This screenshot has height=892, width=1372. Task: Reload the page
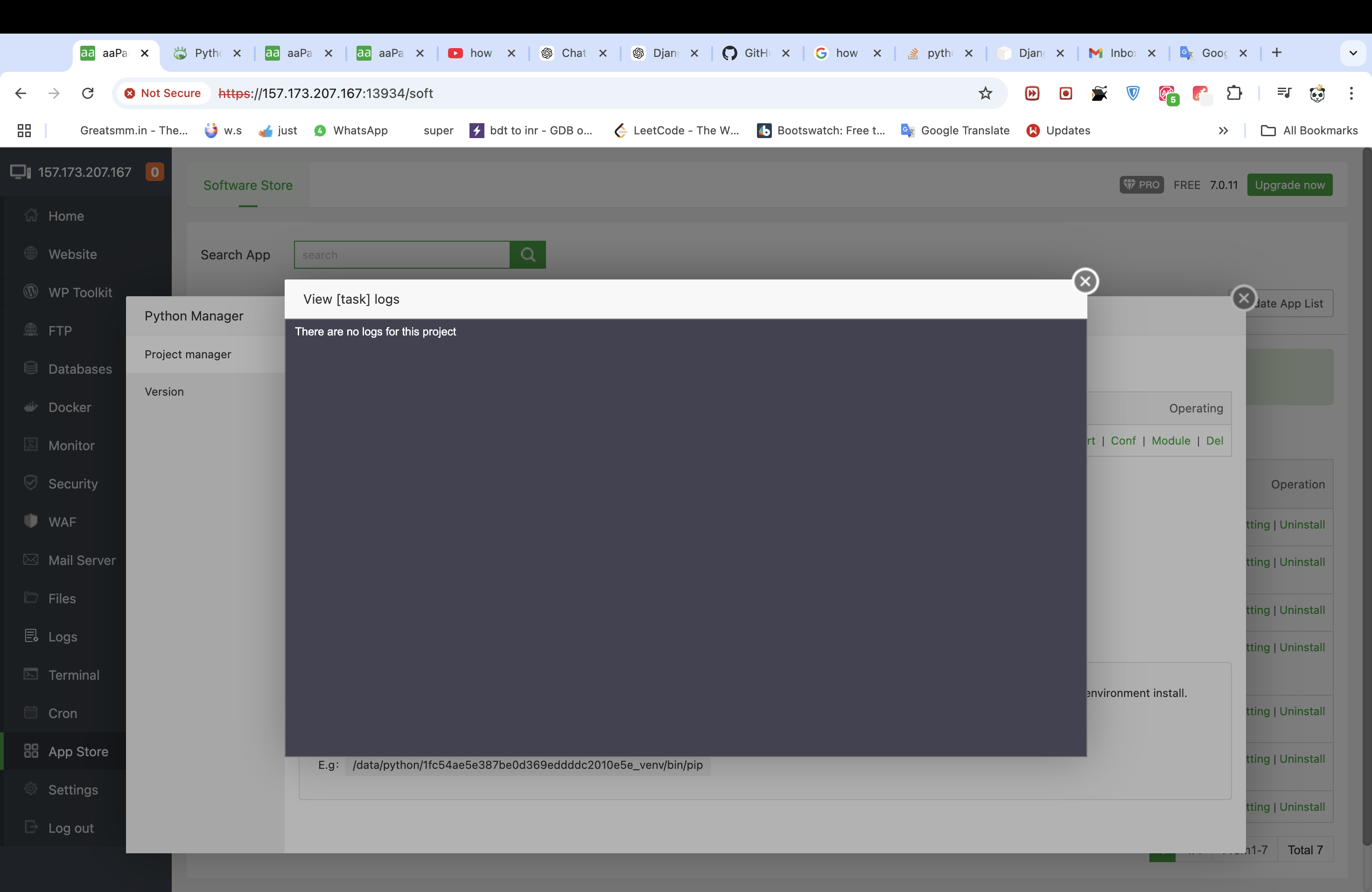(88, 93)
